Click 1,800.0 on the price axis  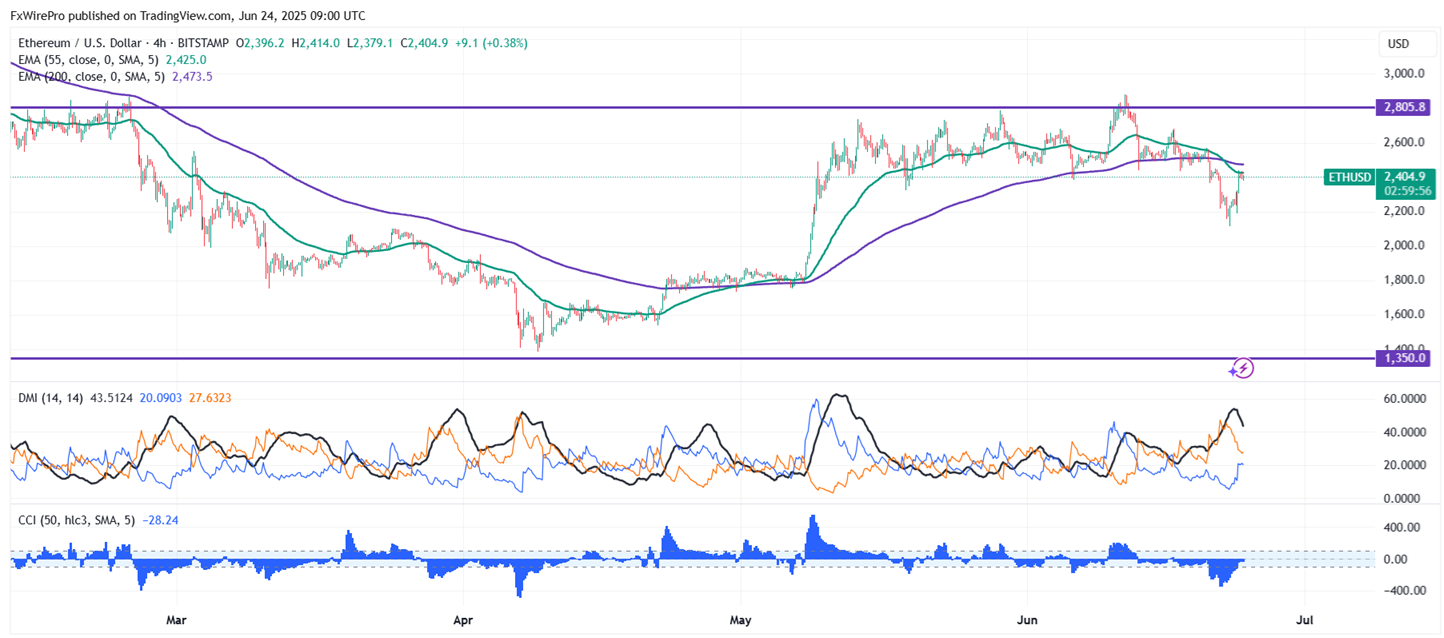coord(1403,280)
